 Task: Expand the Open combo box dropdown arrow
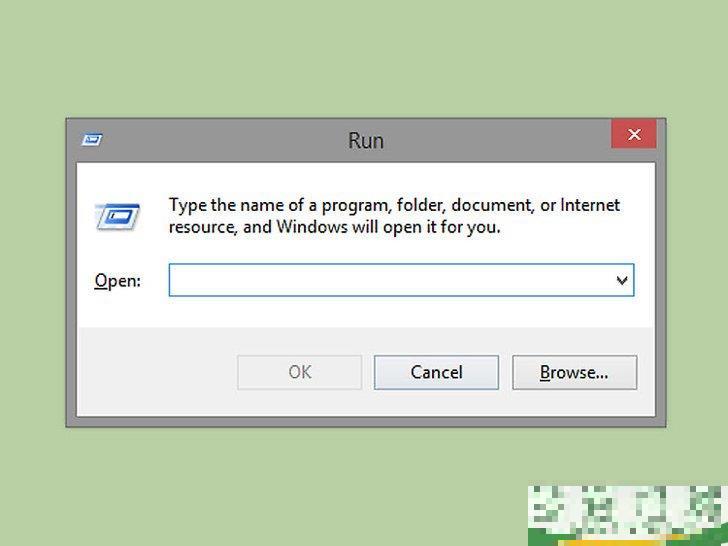coord(622,280)
